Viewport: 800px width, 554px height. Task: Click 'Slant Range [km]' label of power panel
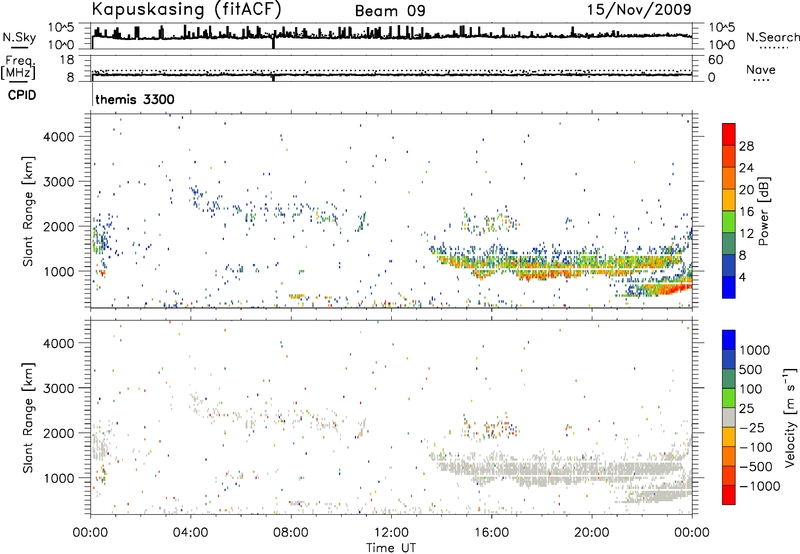[x=29, y=211]
